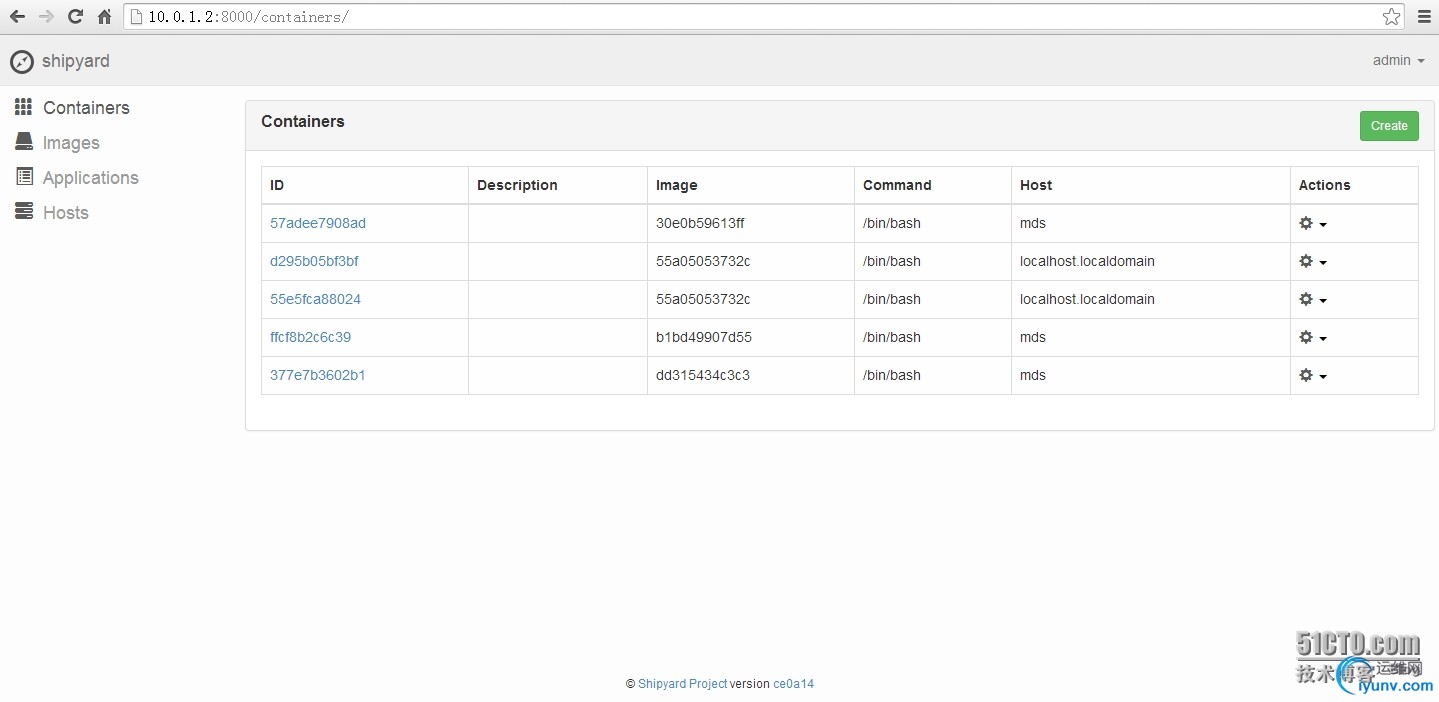
Task: Open gear actions for container 55e5fca88024
Action: coord(1312,300)
